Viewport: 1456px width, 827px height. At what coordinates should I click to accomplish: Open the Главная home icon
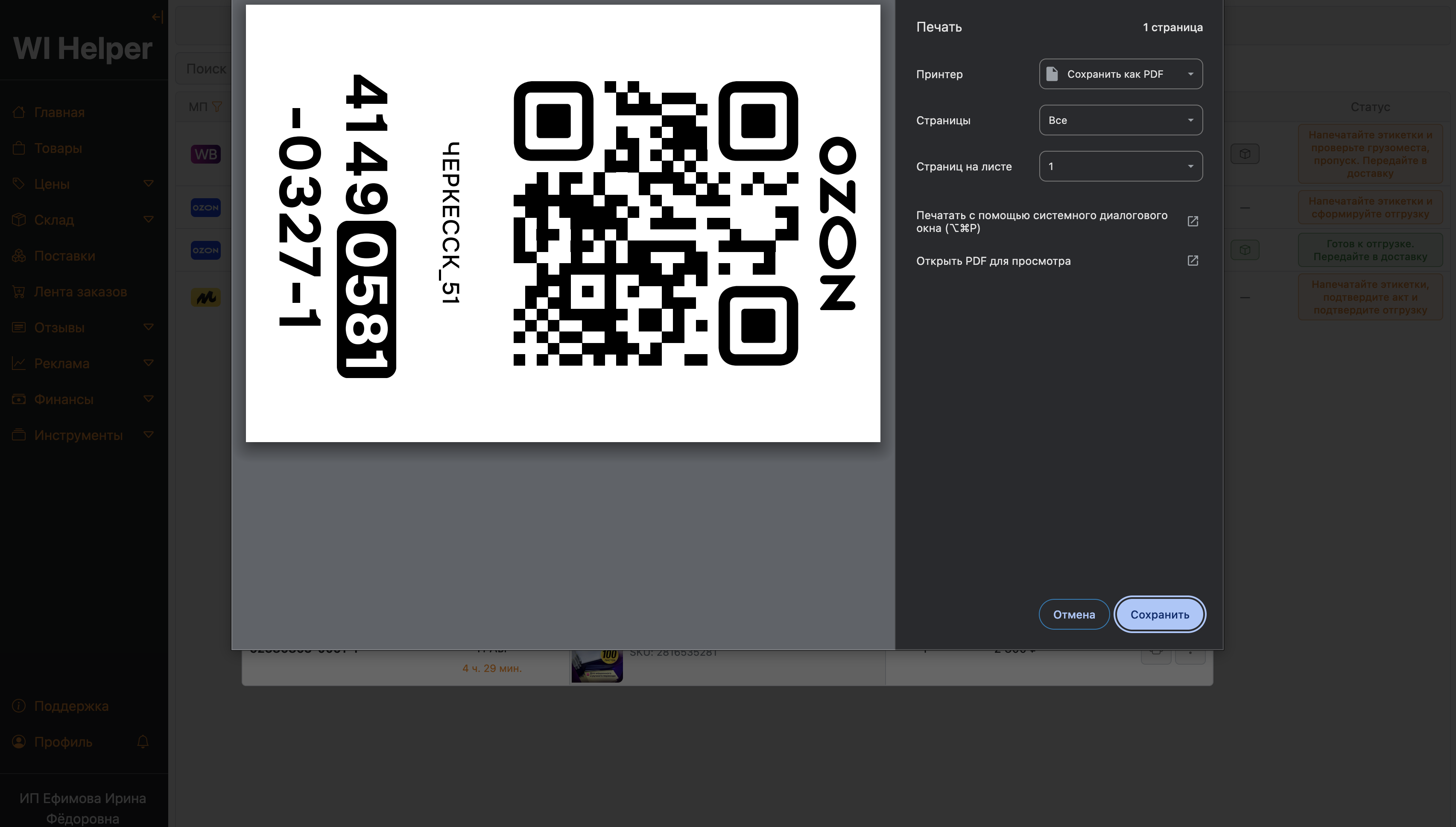pyautogui.click(x=19, y=112)
